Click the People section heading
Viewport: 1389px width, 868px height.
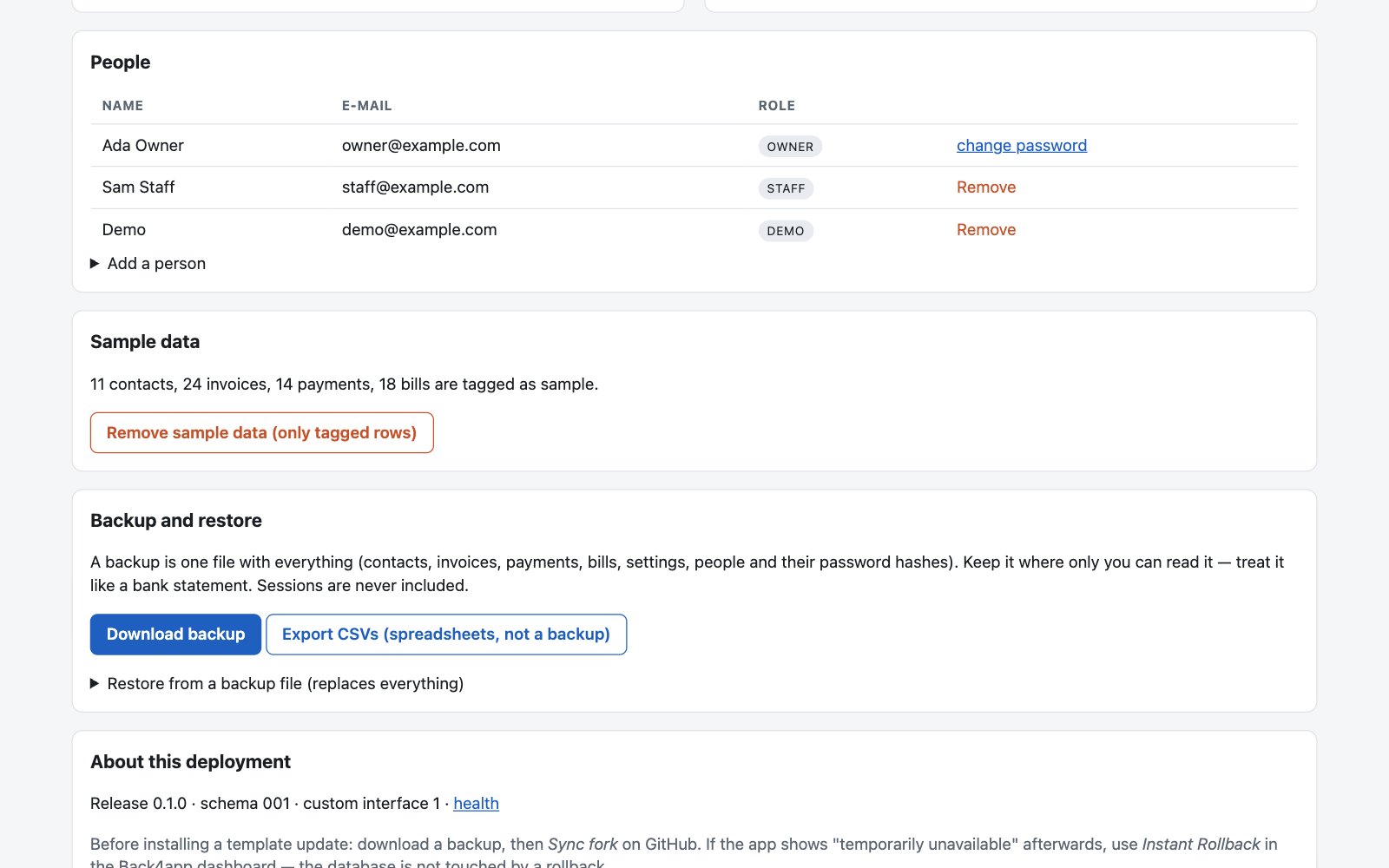120,62
